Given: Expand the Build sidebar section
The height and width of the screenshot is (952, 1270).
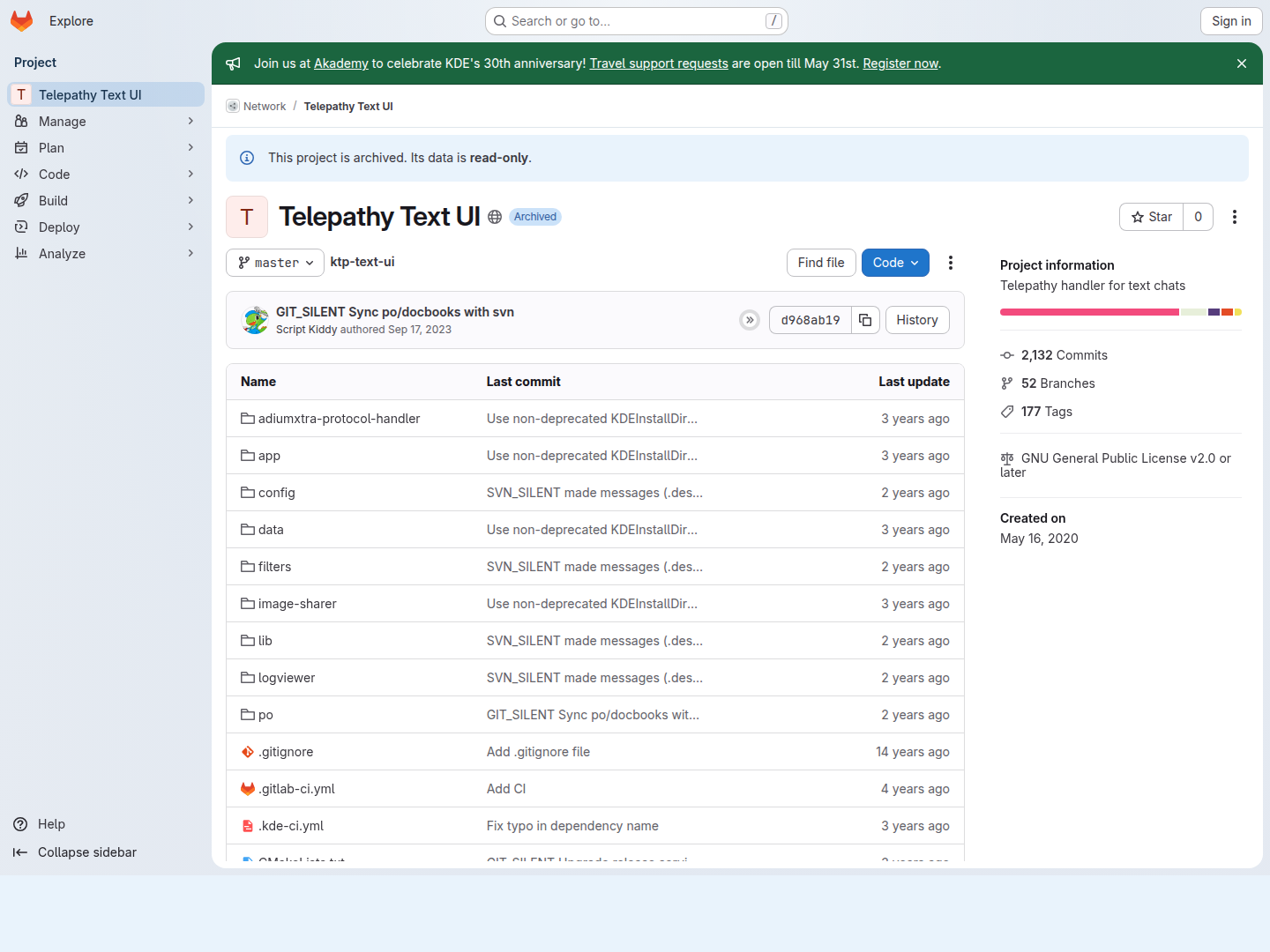Looking at the screenshot, I should [x=106, y=201].
